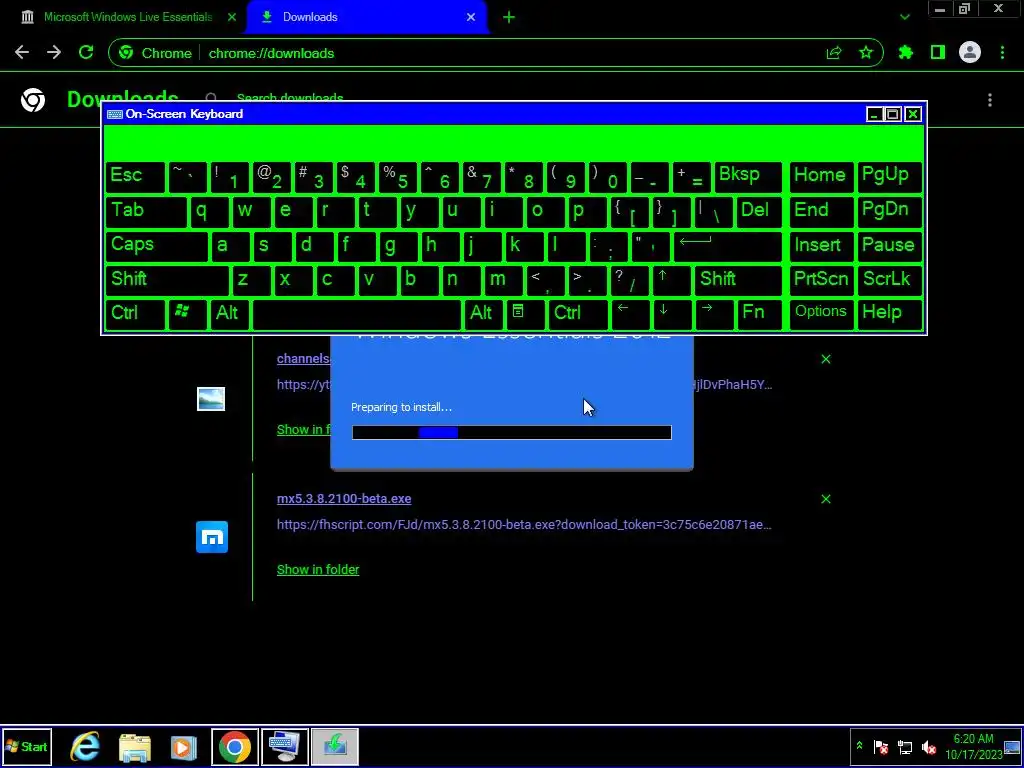Screen dimensions: 1024x768
Task: Remove the channels download entry from list
Action: point(825,359)
